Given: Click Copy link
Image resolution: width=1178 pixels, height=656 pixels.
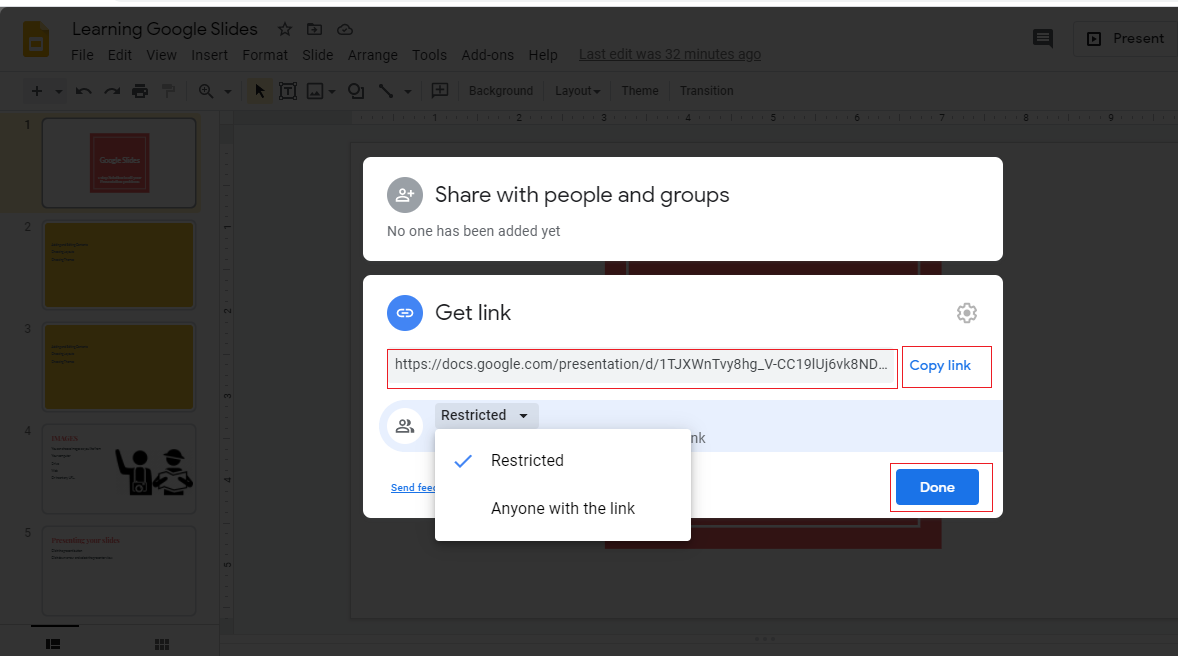Looking at the screenshot, I should [x=940, y=366].
